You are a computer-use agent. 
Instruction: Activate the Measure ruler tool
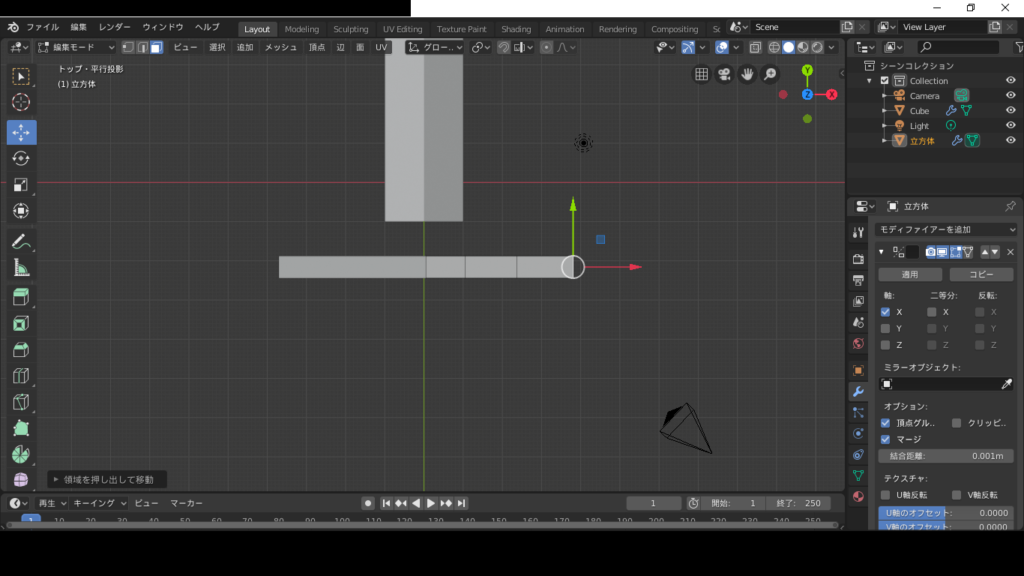21,267
